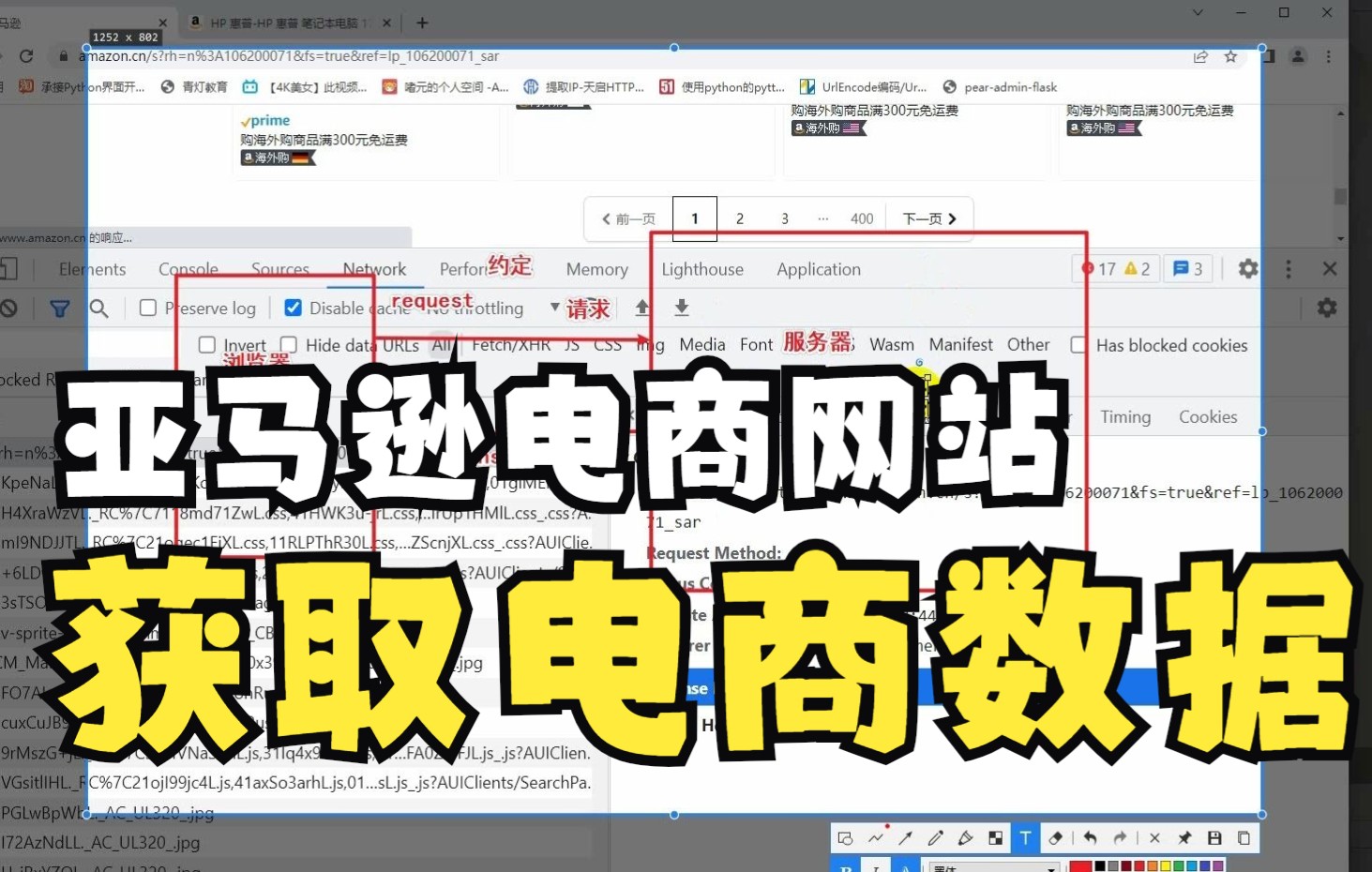Toggle the network filter funnel icon
Viewport: 1372px width, 872px height.
(59, 308)
